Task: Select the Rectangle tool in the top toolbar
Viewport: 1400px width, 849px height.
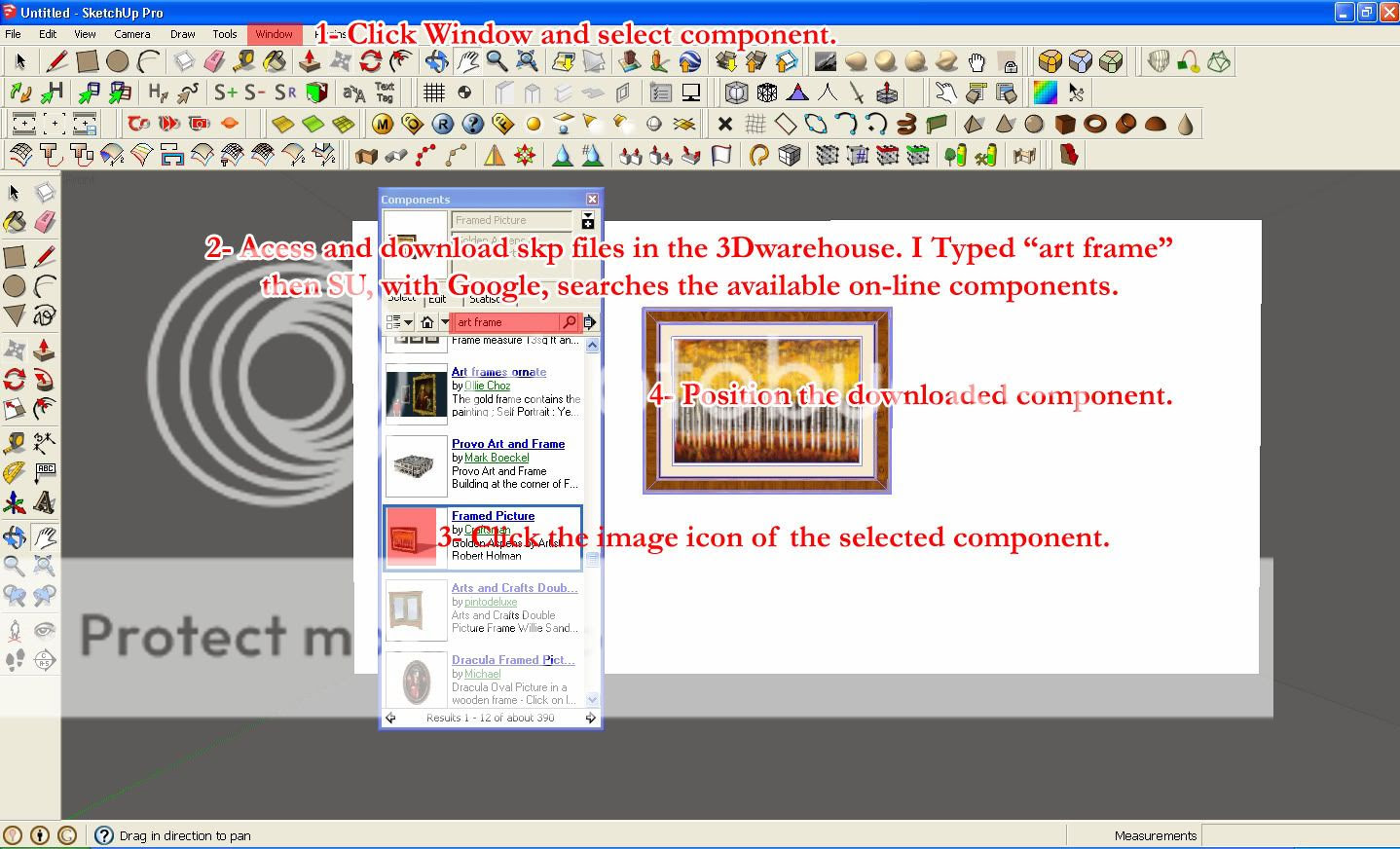Action: (x=88, y=61)
